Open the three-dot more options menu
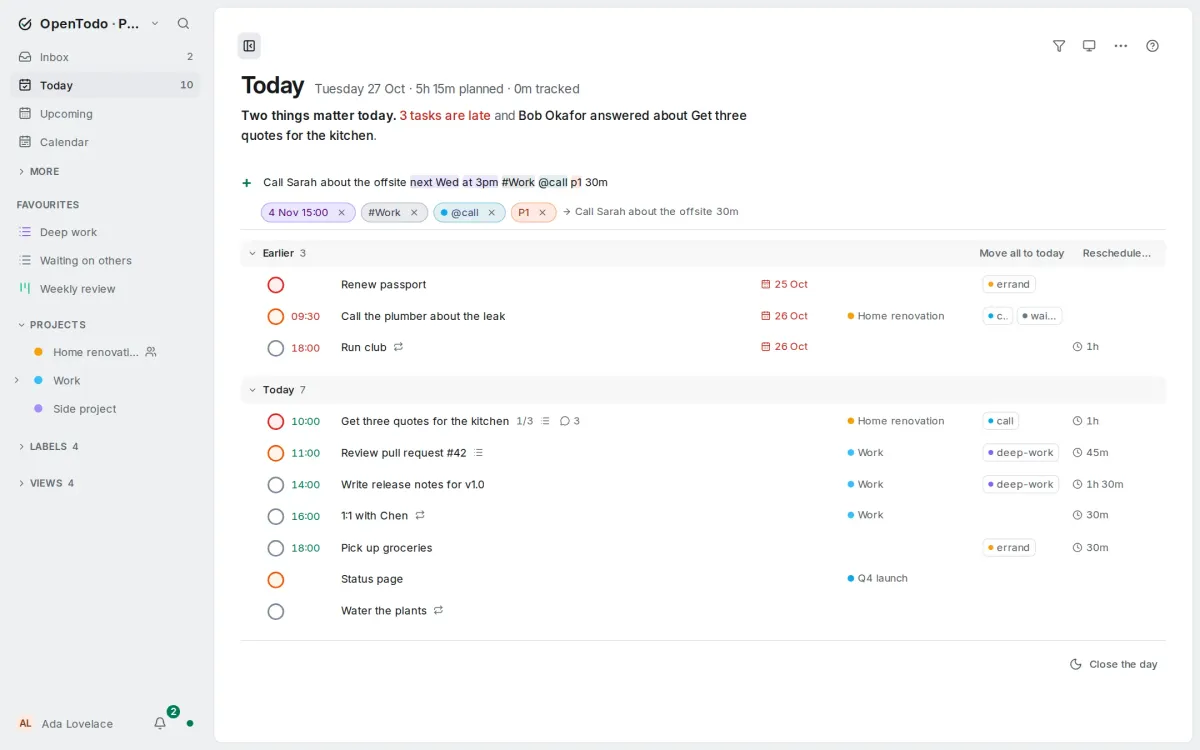Screen dimensions: 1200x750 click(x=1121, y=46)
